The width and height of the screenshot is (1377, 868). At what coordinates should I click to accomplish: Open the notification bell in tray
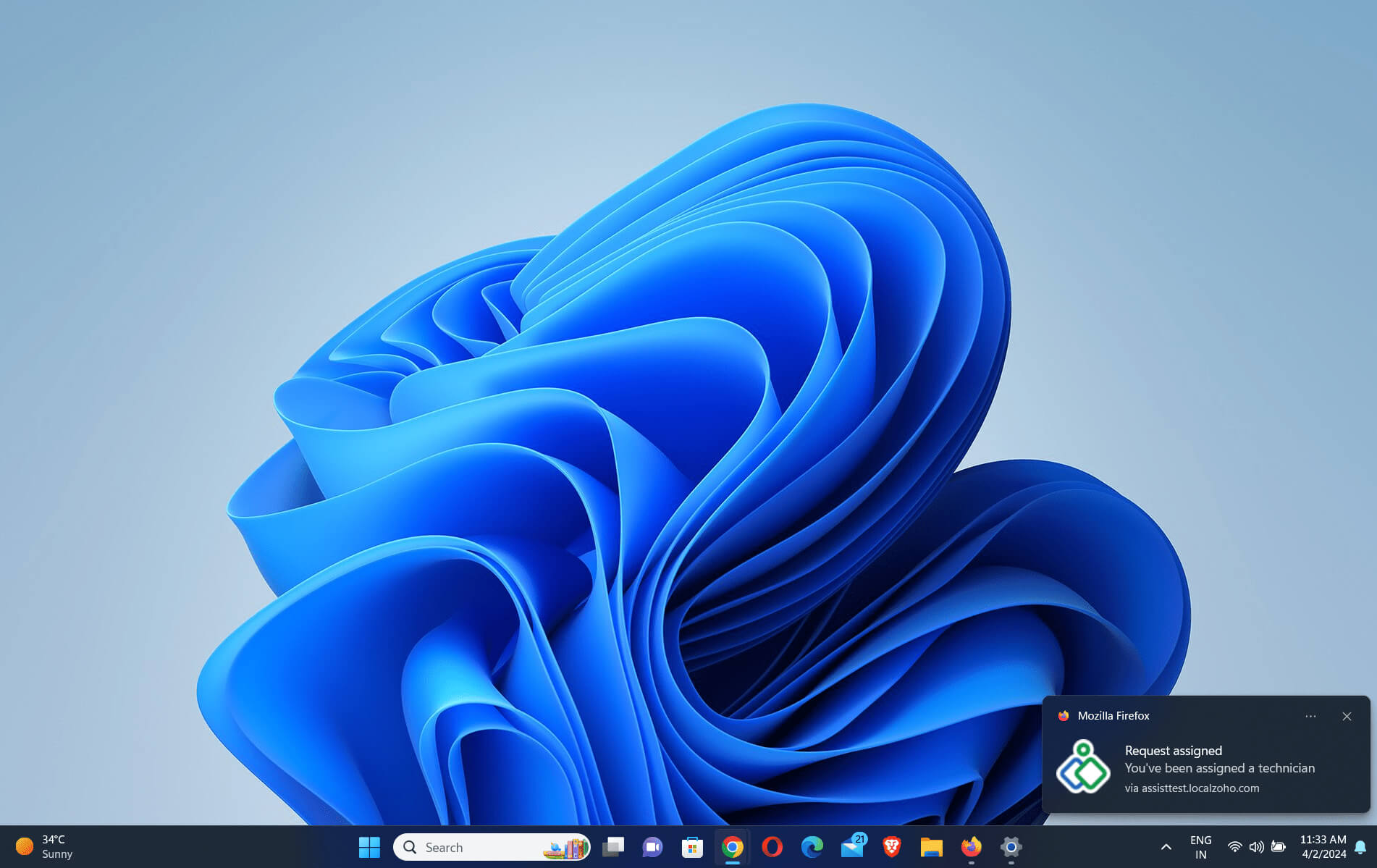pyautogui.click(x=1360, y=847)
